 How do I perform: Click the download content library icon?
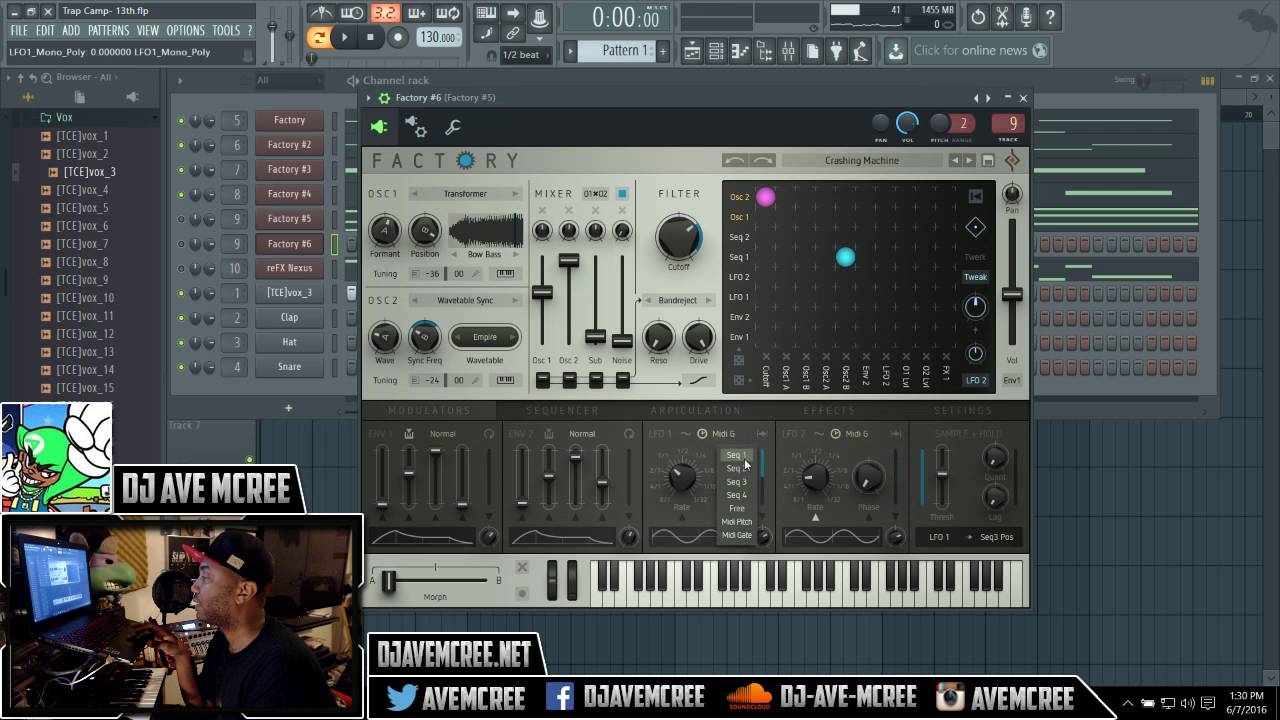click(895, 50)
